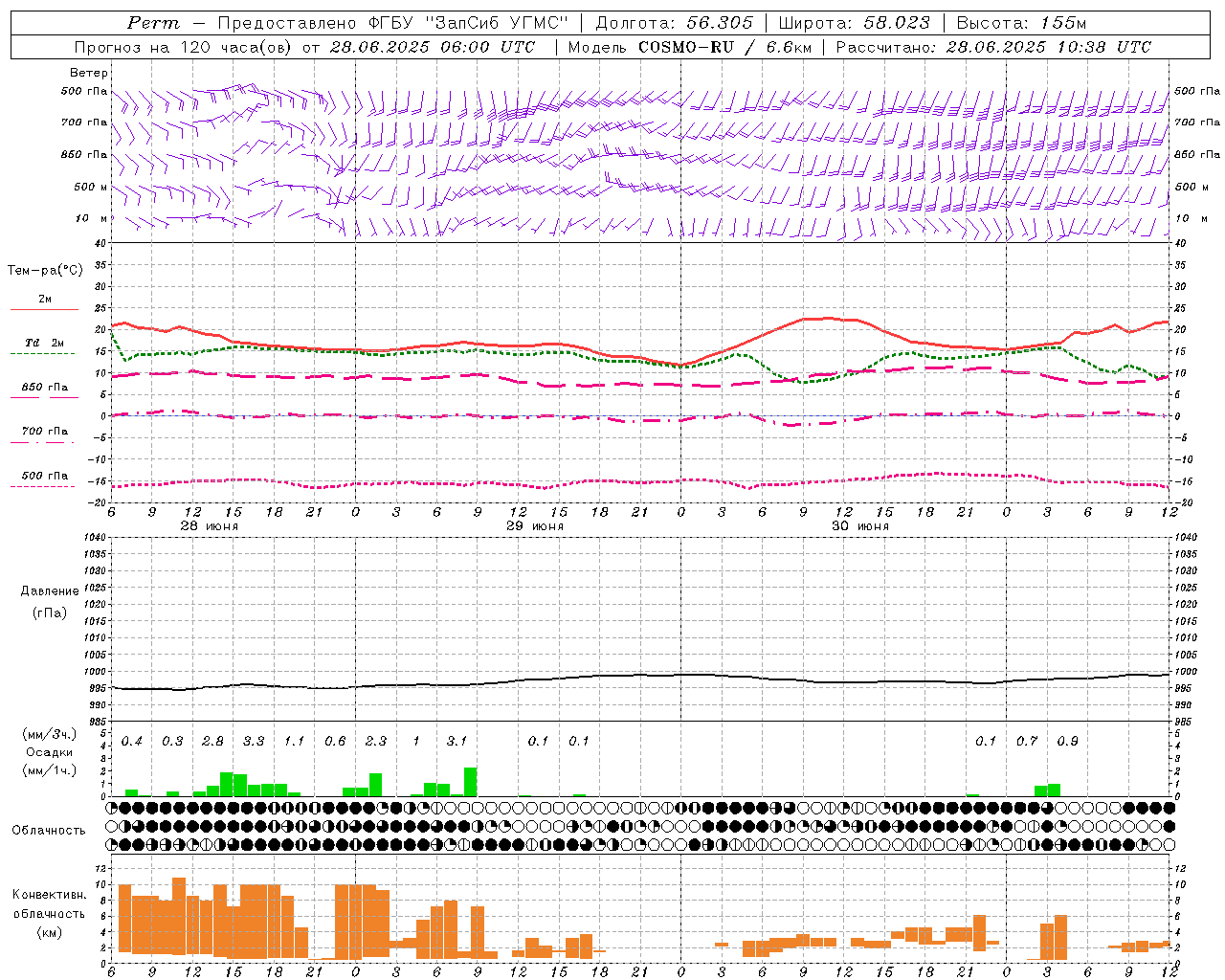The image size is (1225, 980).
Task: Click the "Рассчитано: 28.06.2025 10:38 UTC" text
Action: click(x=993, y=47)
